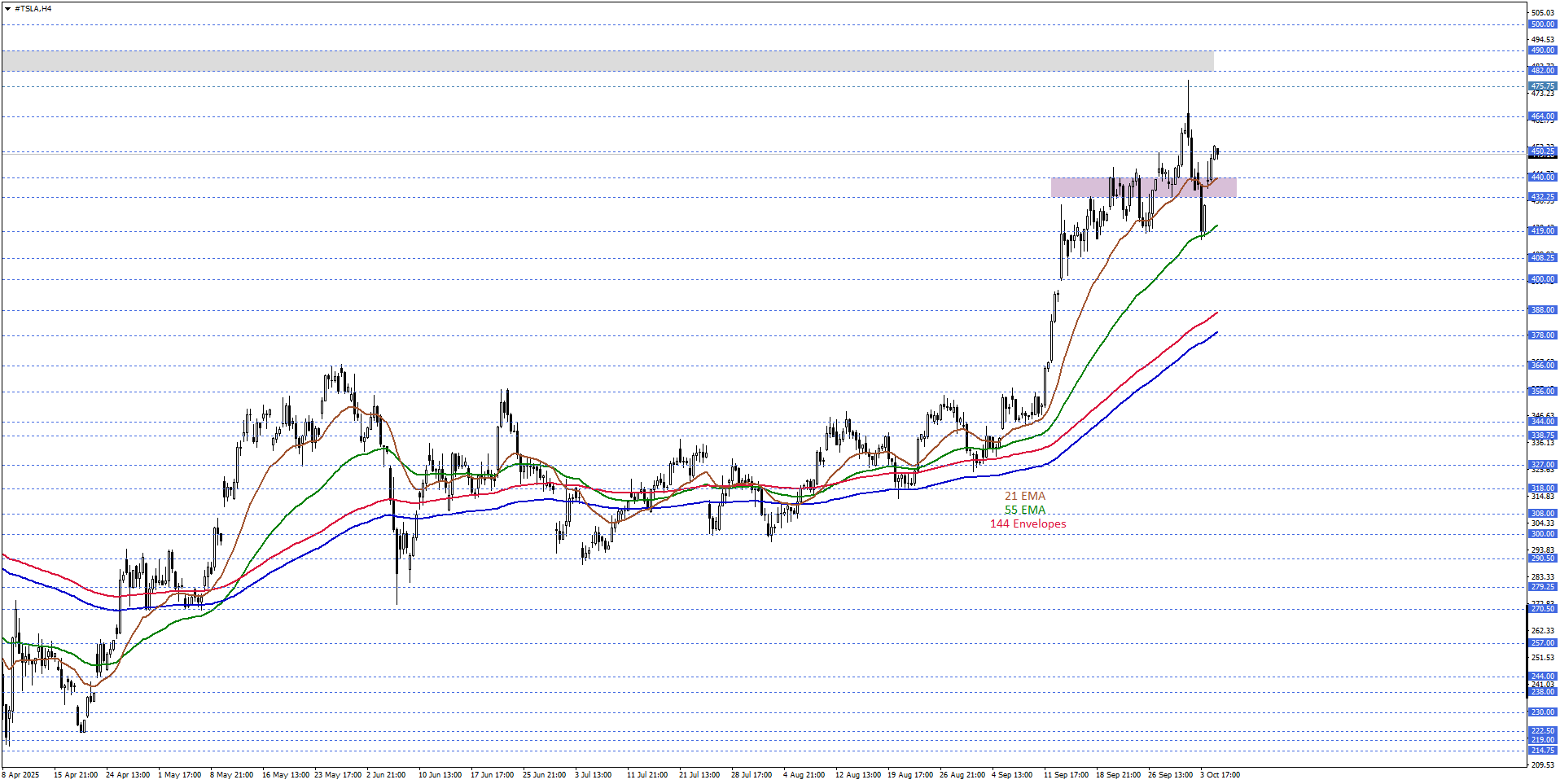Click the 144 Envelopes text label
This screenshot has width=1560, height=784.
(x=1028, y=523)
